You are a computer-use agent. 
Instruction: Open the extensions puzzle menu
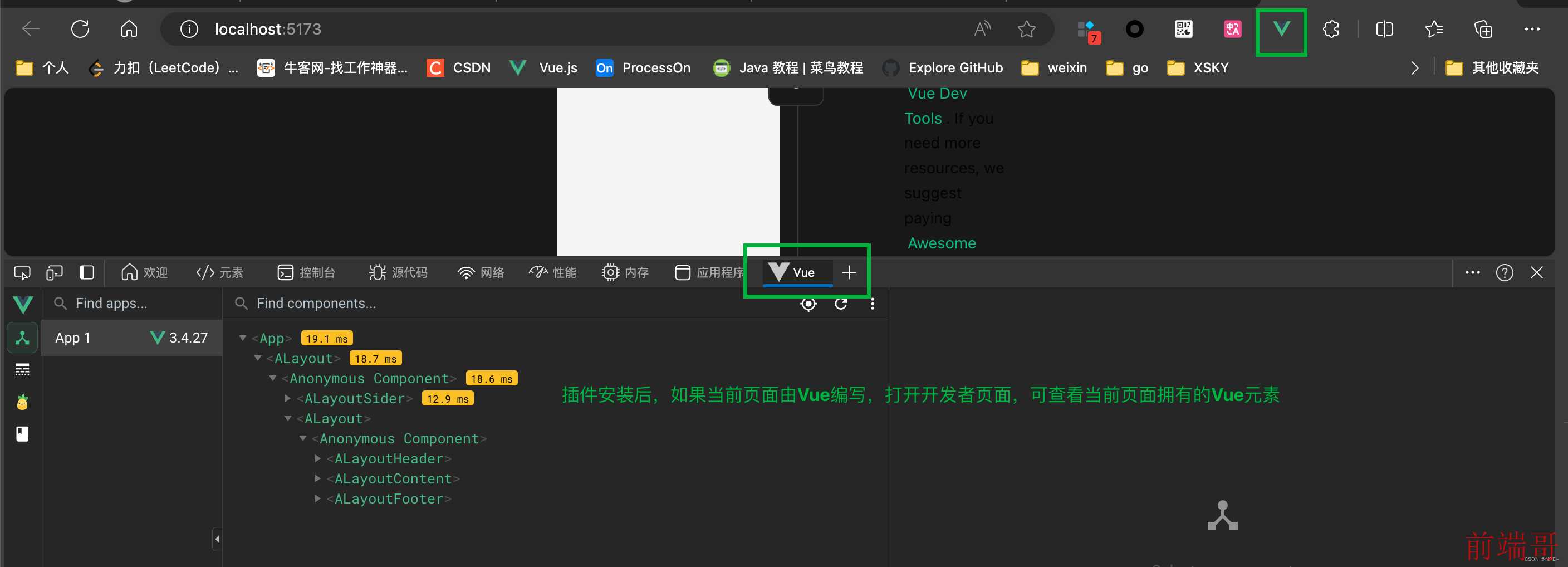[x=1331, y=28]
